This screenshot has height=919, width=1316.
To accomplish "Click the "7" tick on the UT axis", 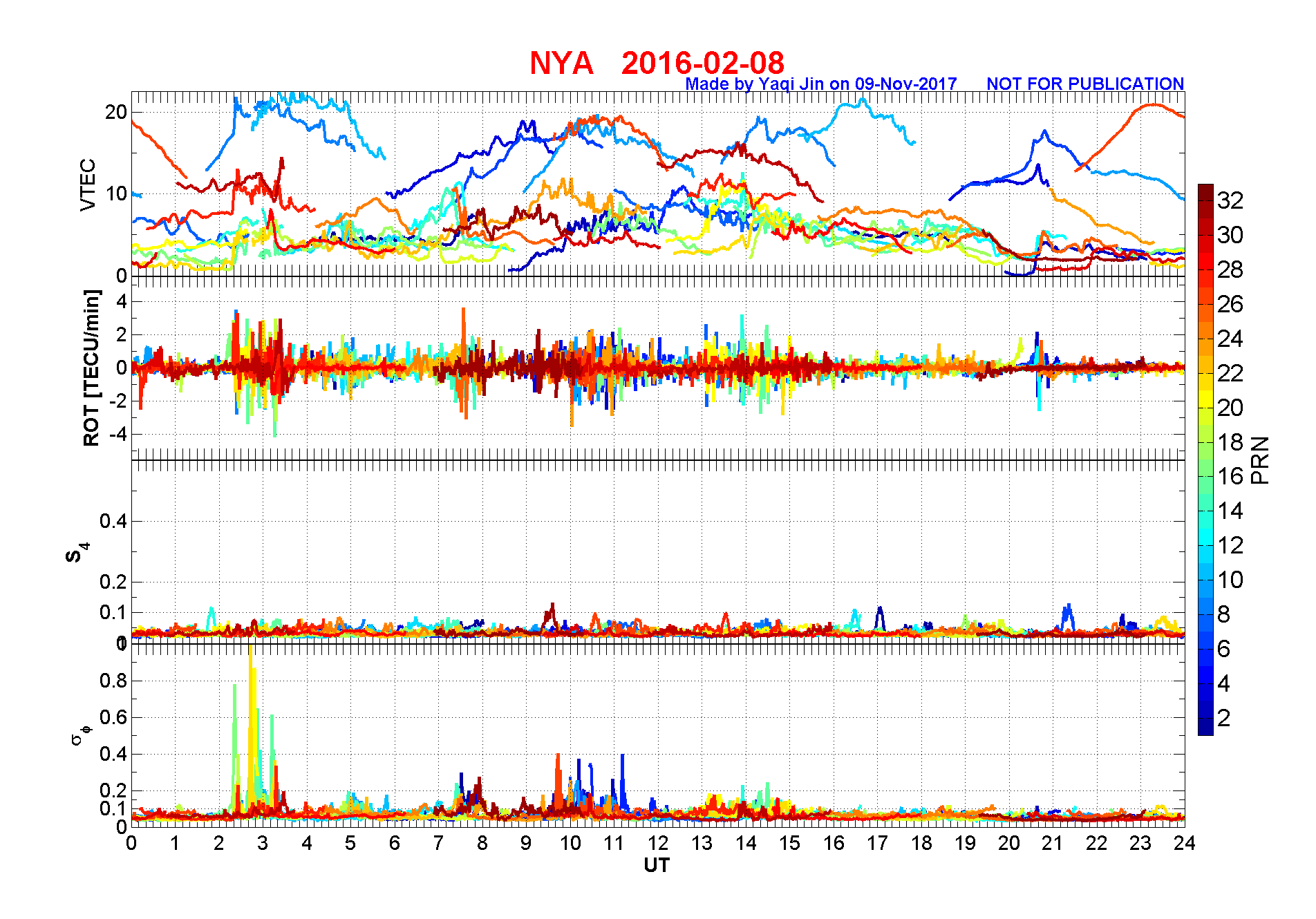I will click(x=438, y=843).
